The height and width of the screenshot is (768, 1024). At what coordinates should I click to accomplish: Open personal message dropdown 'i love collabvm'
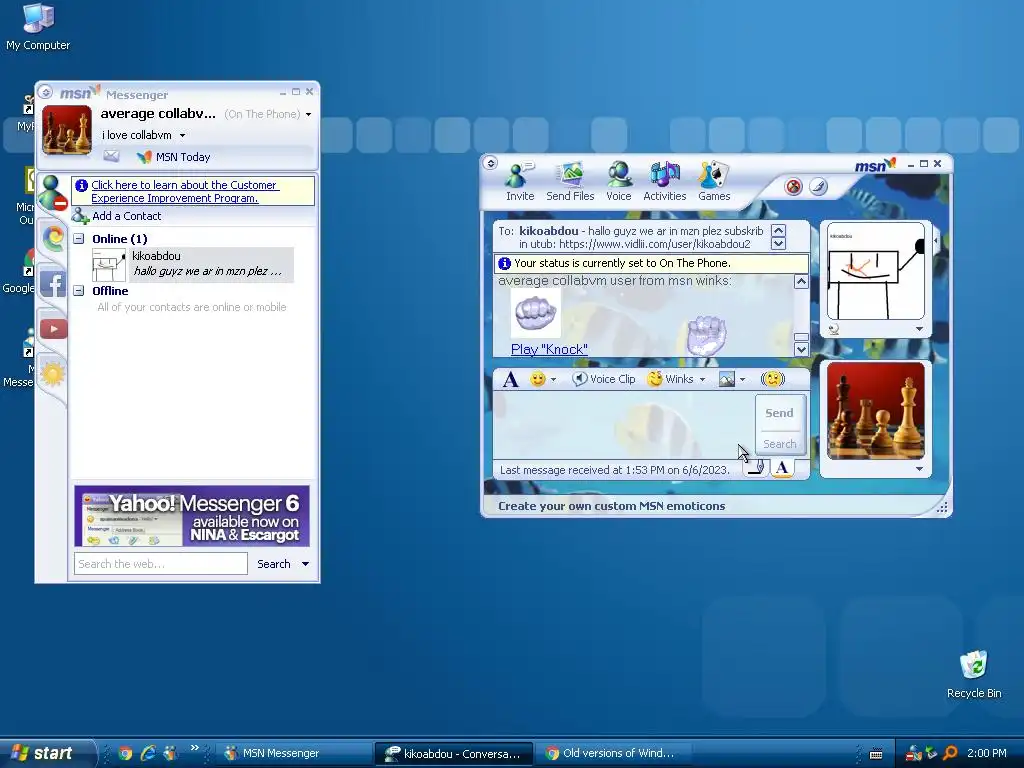182,135
